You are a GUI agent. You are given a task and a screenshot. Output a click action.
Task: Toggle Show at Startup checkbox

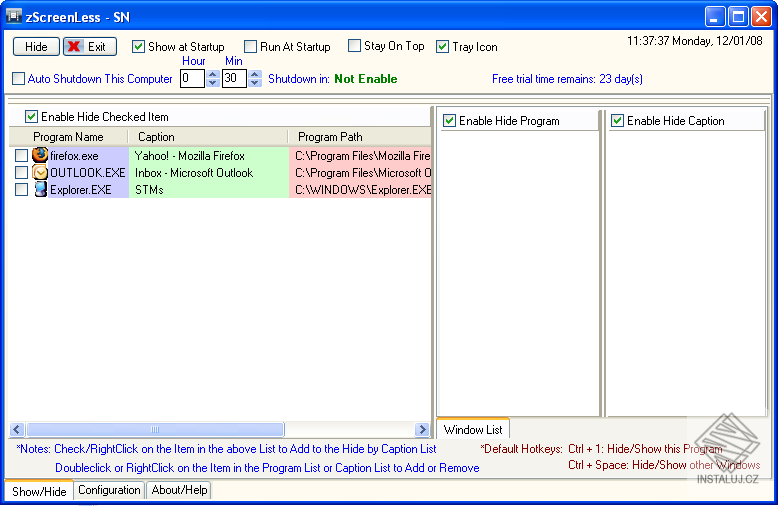pyautogui.click(x=138, y=47)
